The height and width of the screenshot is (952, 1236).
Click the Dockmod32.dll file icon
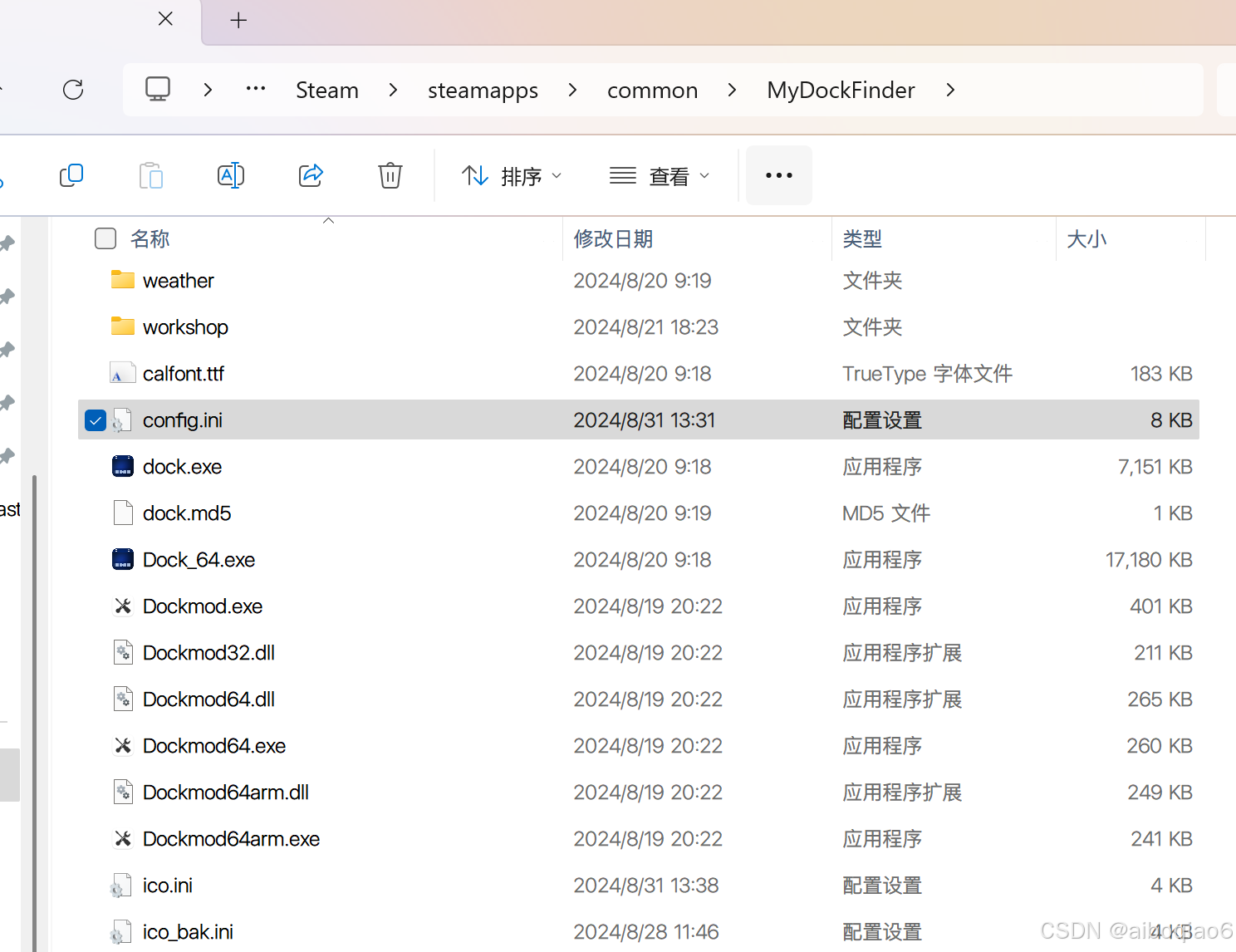(x=123, y=652)
